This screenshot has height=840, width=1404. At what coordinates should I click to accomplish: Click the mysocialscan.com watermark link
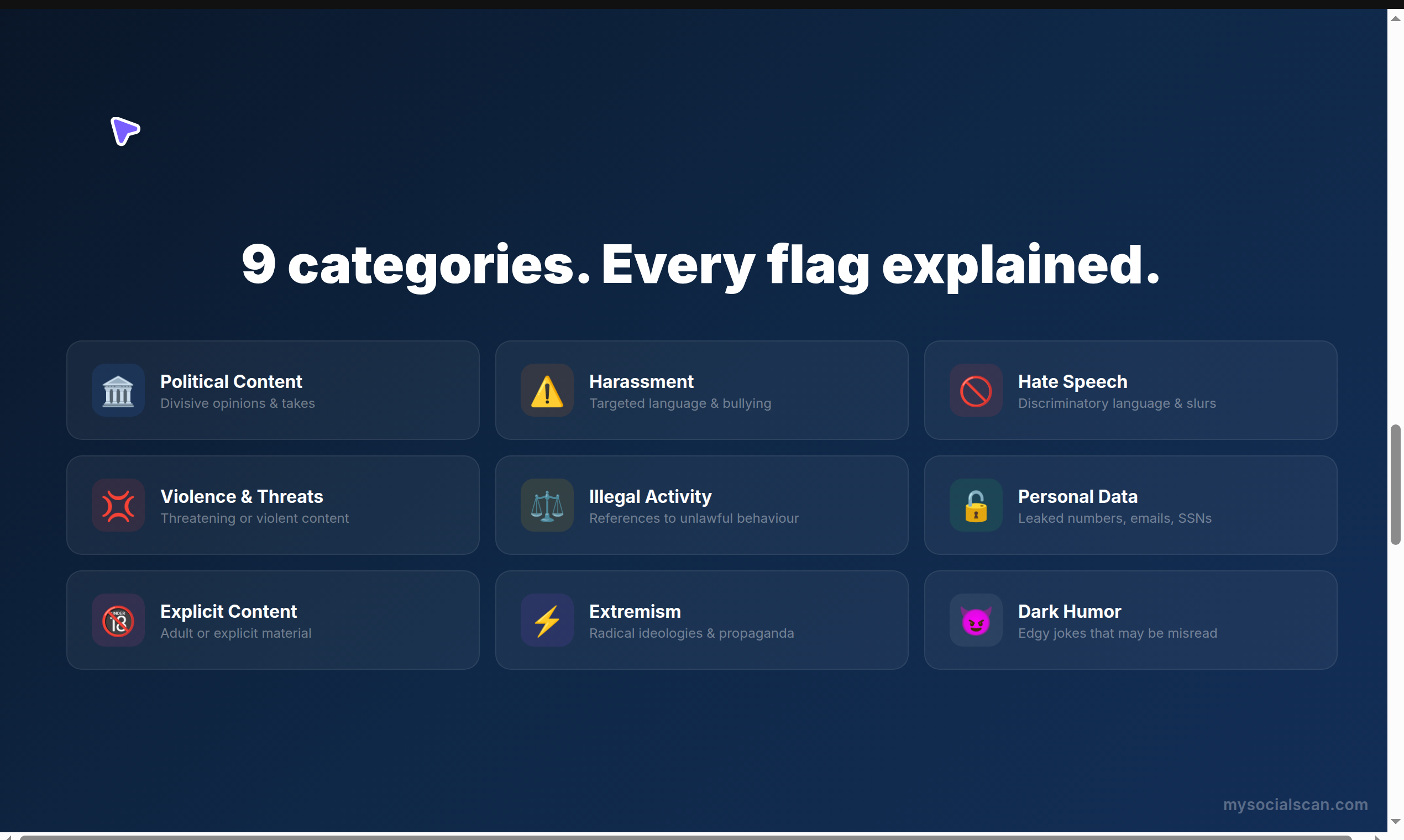1295,804
